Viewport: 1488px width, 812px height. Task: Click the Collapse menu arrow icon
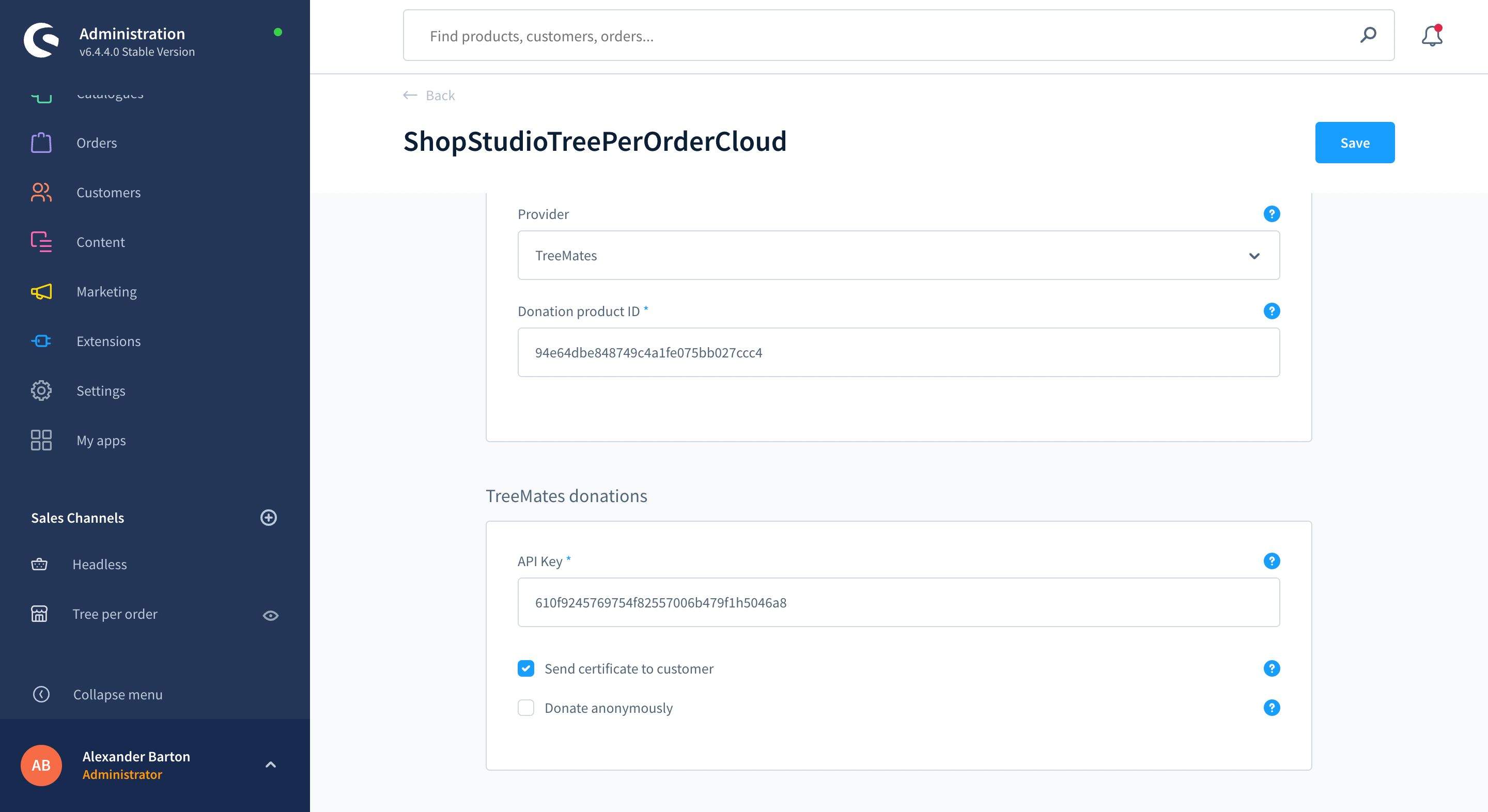point(41,694)
